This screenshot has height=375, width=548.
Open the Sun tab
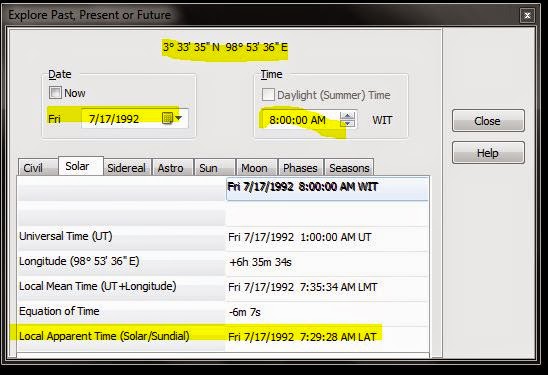click(215, 168)
